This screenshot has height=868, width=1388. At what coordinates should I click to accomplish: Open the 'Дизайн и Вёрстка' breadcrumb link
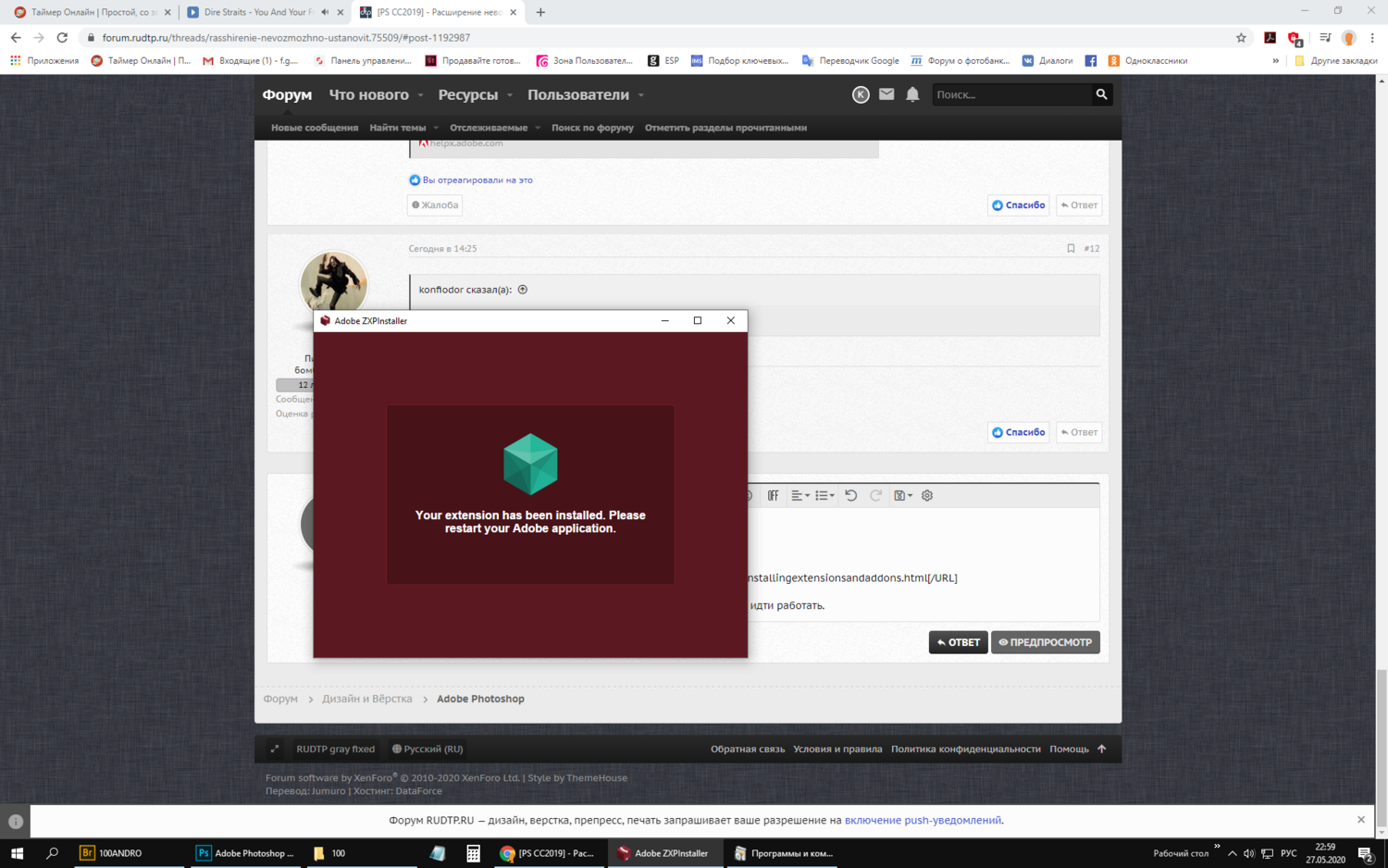[367, 699]
